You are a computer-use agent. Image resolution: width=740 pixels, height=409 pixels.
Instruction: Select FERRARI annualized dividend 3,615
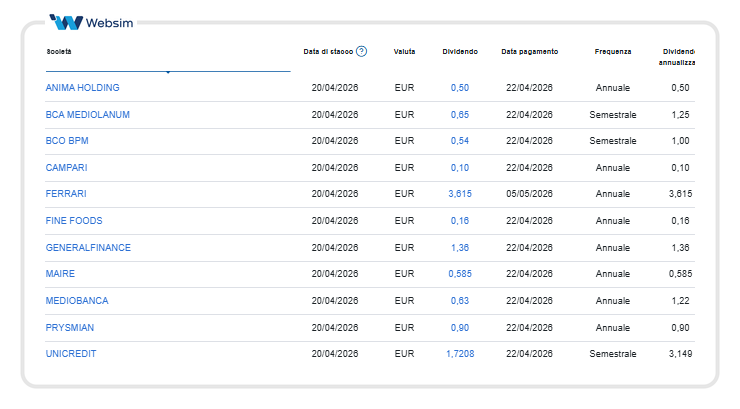[x=681, y=193]
